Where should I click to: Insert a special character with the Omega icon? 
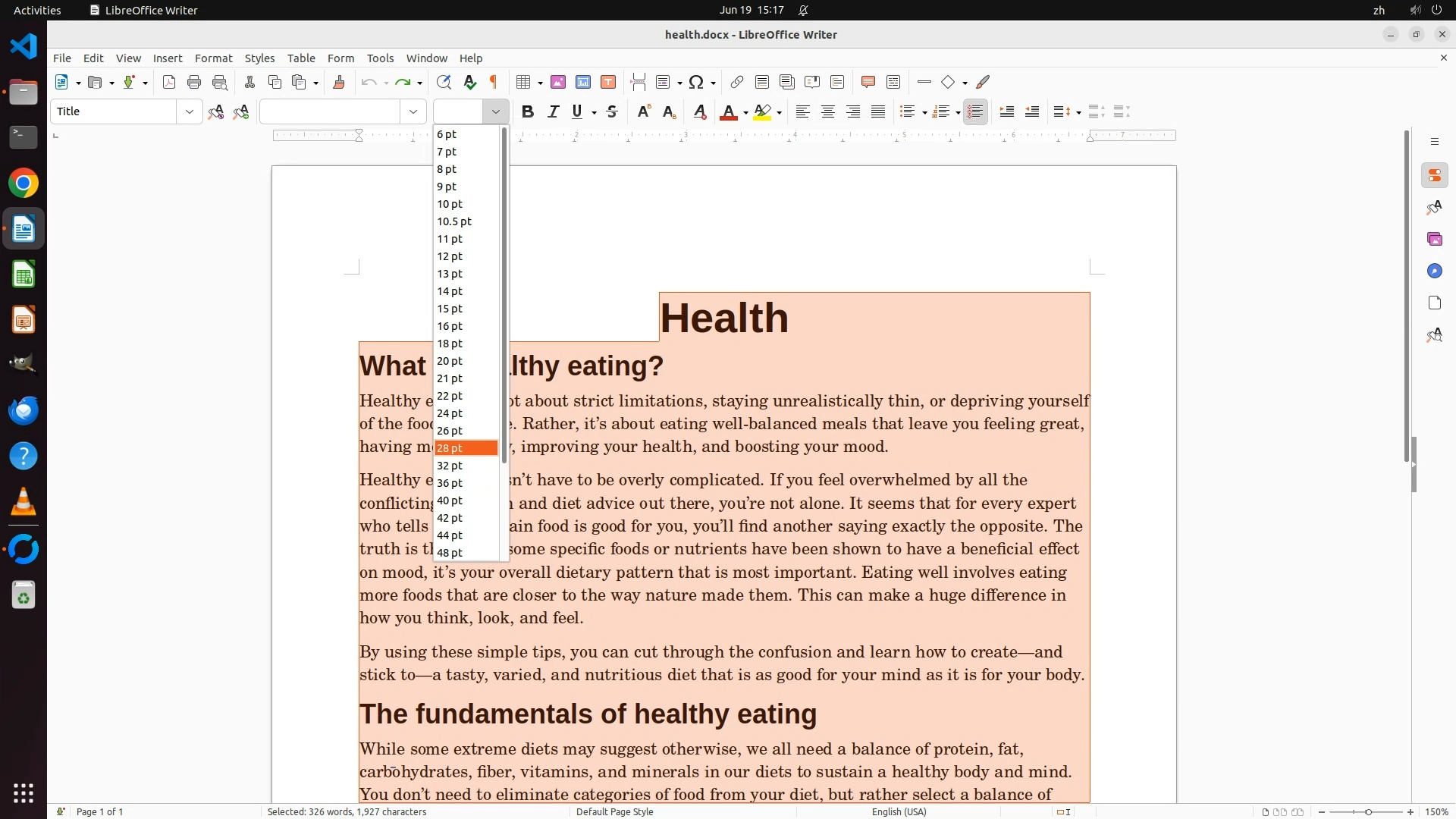point(696,83)
